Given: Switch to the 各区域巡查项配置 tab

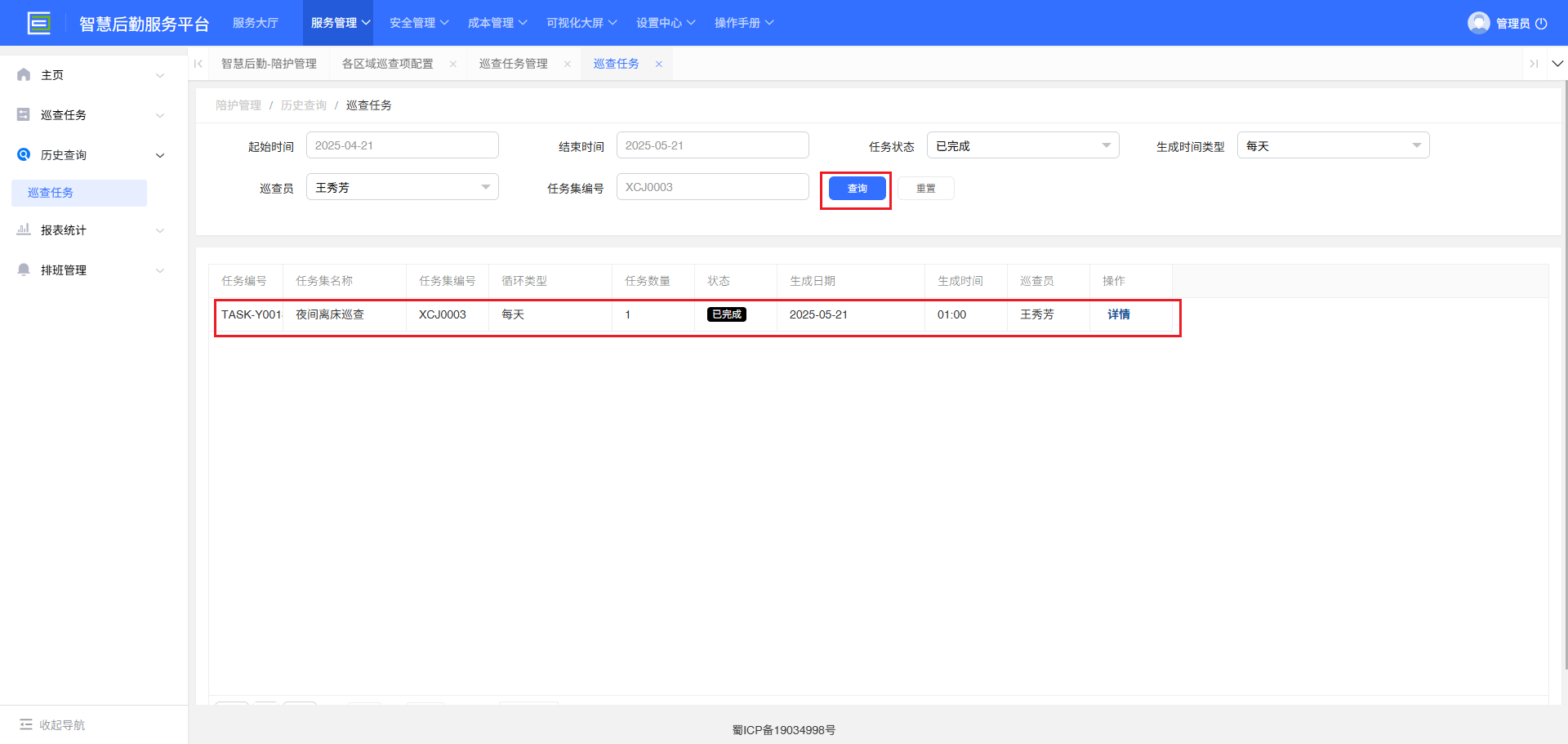Looking at the screenshot, I should (387, 64).
